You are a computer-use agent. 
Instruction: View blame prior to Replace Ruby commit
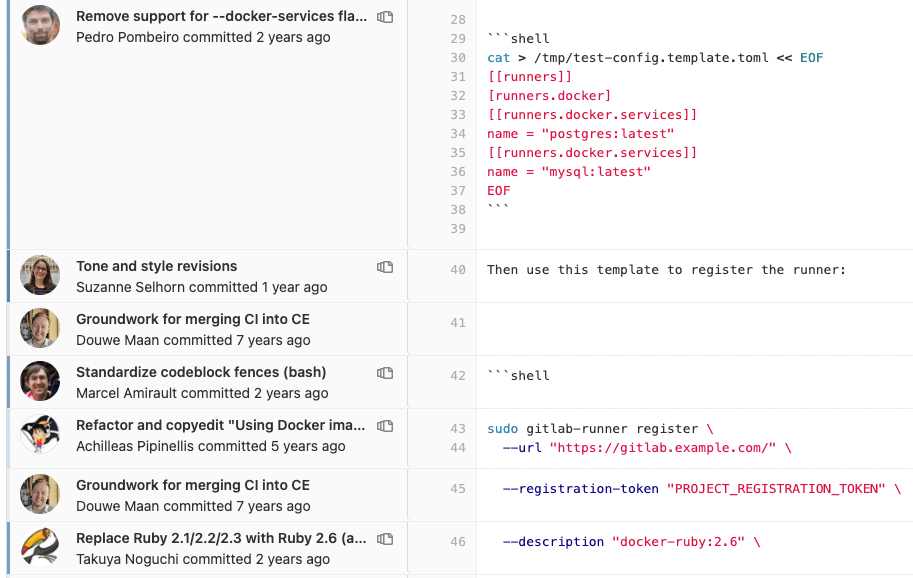(x=385, y=539)
